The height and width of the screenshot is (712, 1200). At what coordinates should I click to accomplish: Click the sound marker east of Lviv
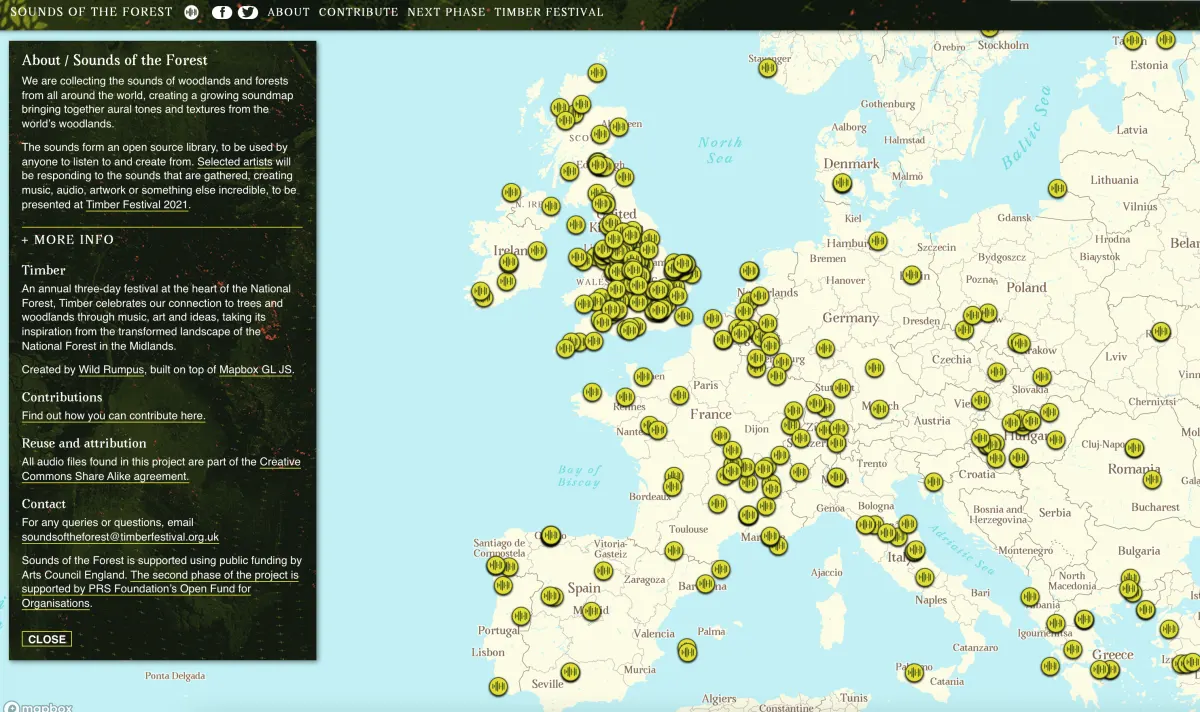(1160, 331)
